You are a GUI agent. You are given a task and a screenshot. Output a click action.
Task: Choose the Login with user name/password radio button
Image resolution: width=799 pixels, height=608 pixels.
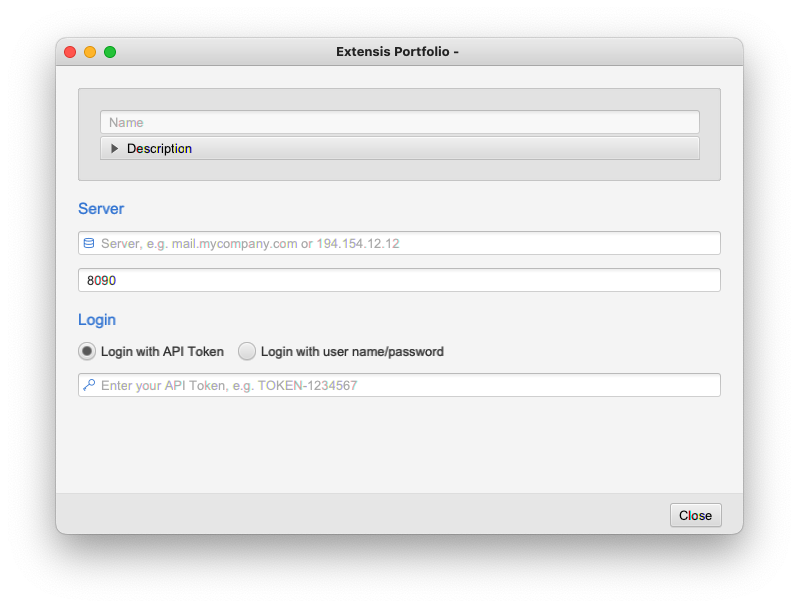[x=247, y=351]
